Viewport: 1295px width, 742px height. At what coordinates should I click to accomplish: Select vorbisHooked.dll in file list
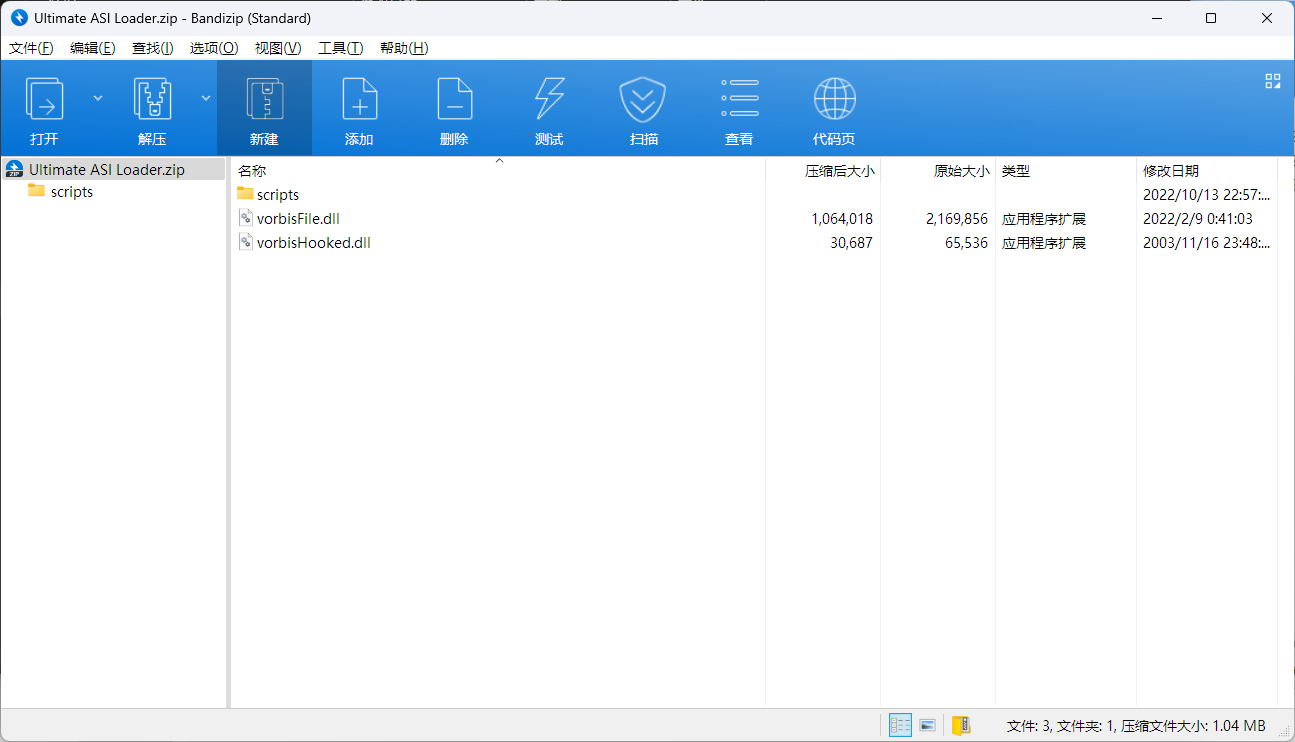(x=314, y=242)
